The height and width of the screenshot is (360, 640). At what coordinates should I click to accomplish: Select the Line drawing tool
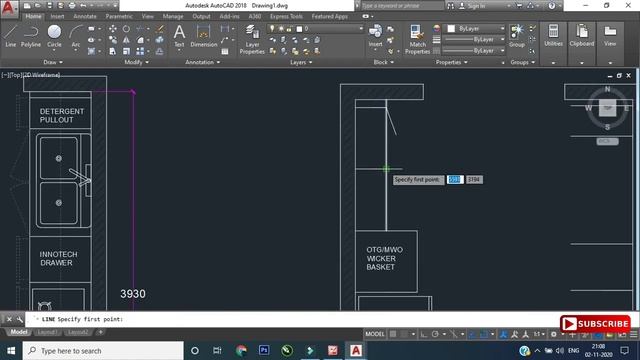click(11, 36)
